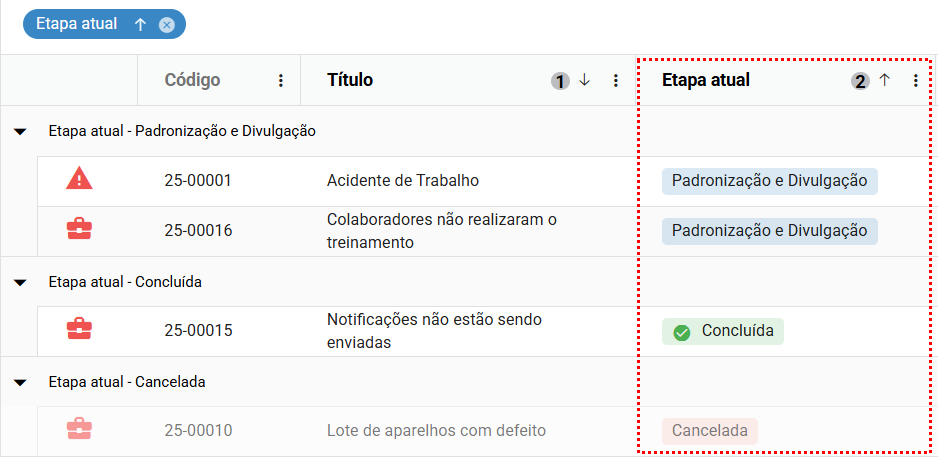Collapse the Padronização e Divulgação group
Screen dimensions: 938x457
20,131
